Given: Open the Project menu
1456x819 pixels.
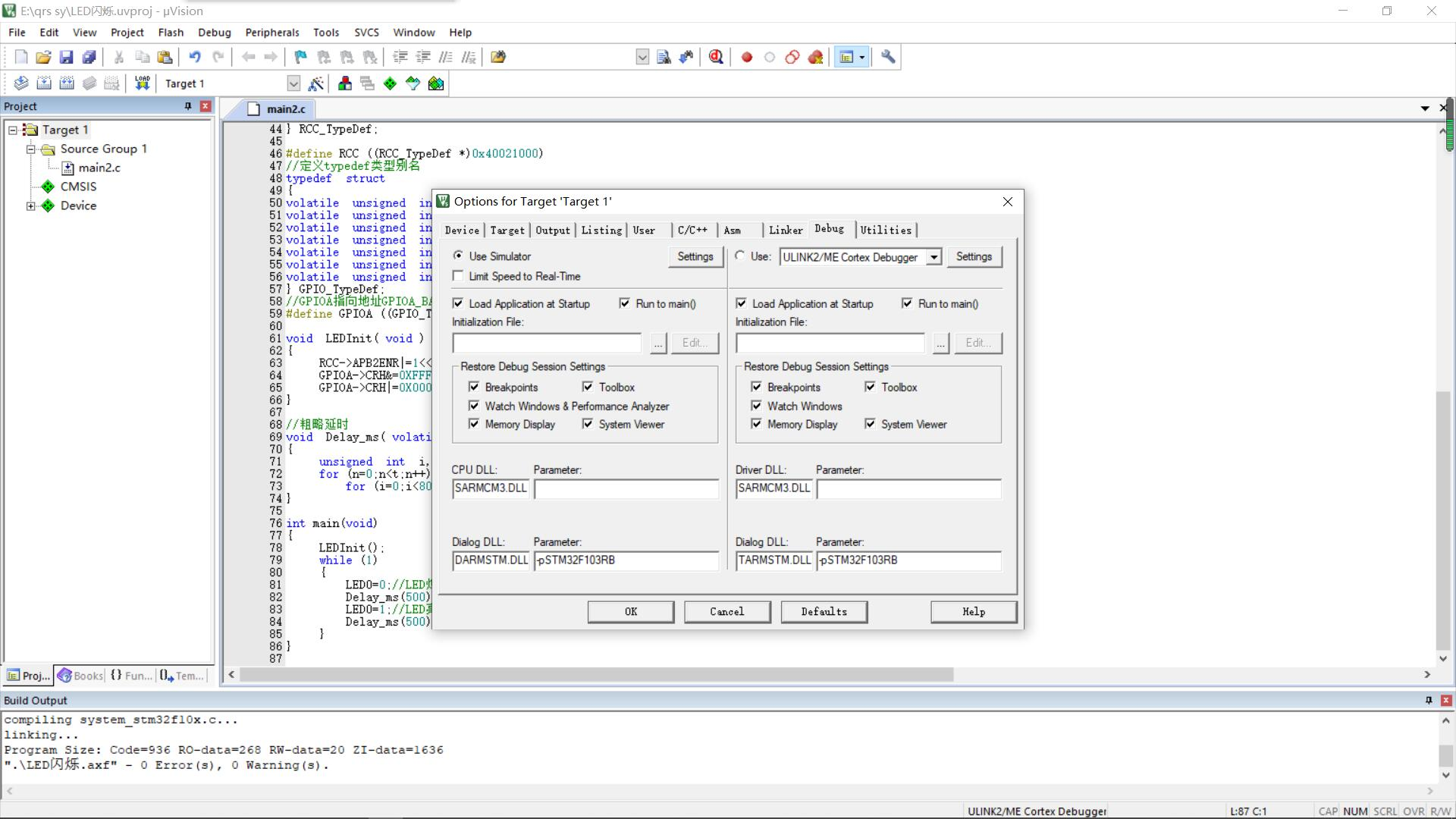Looking at the screenshot, I should click(127, 32).
